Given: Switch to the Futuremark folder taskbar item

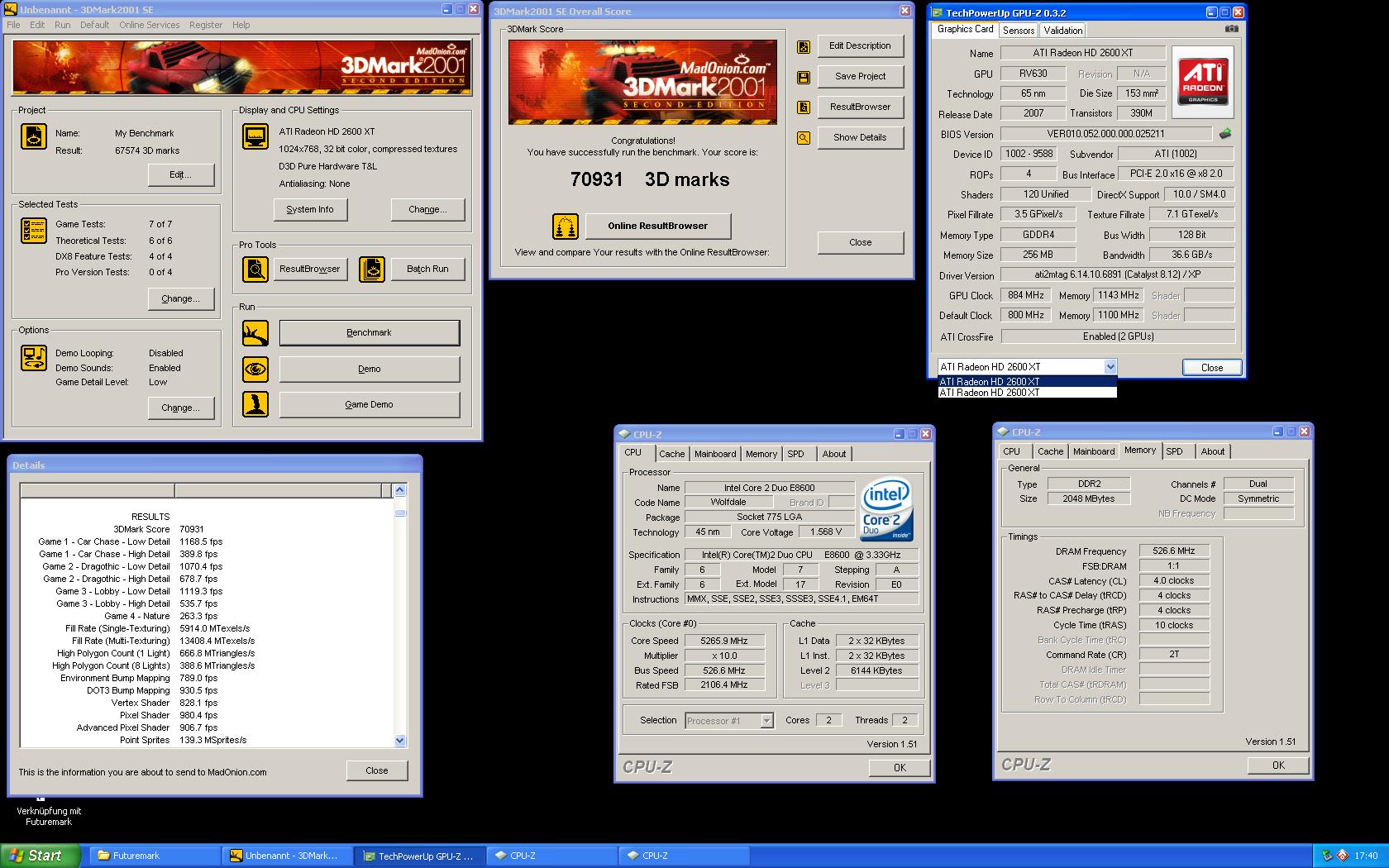Looking at the screenshot, I should point(154,856).
